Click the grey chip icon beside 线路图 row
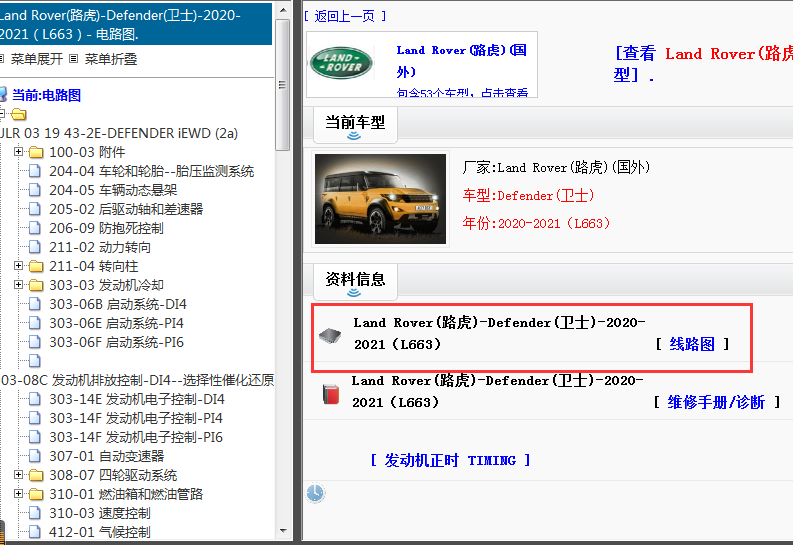 330,335
